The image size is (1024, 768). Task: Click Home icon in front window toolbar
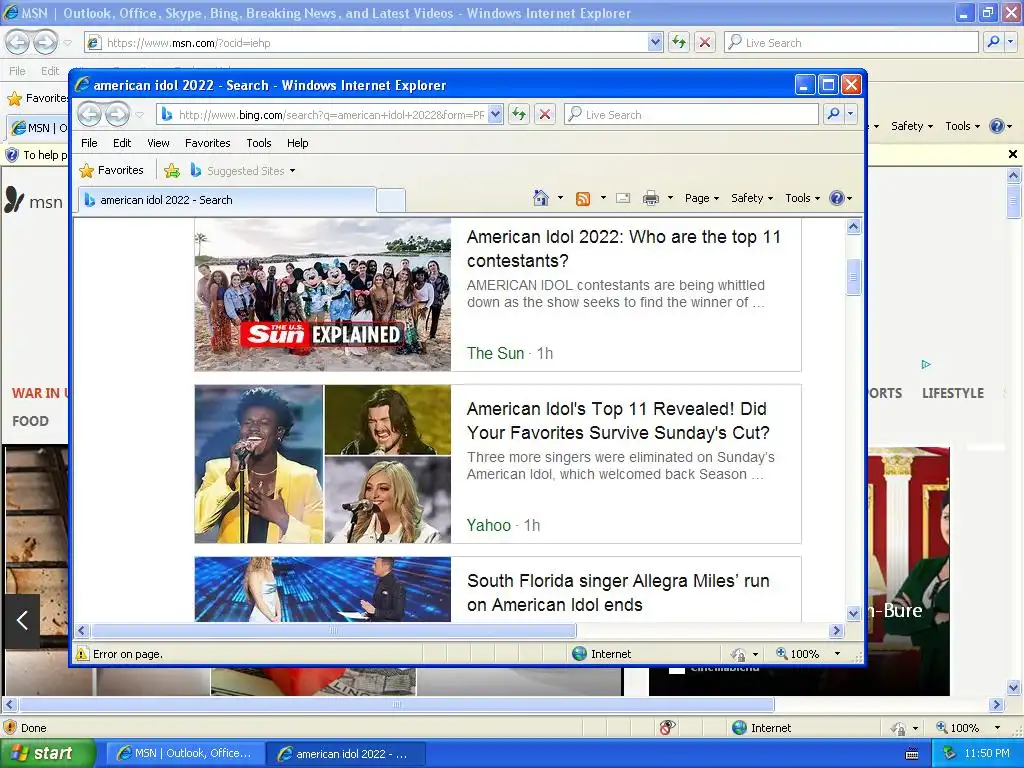[541, 198]
